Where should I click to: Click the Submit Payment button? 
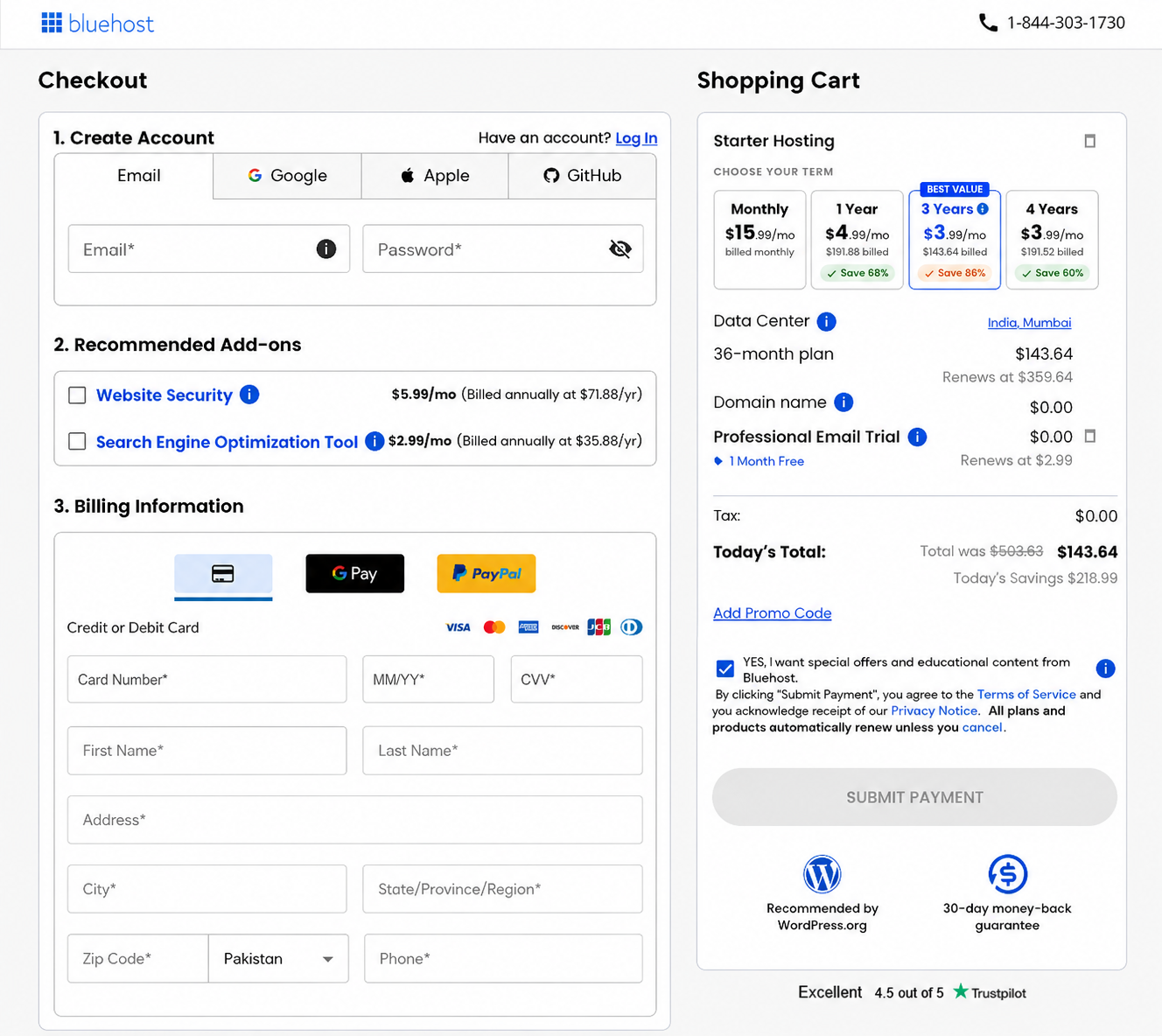coord(914,797)
